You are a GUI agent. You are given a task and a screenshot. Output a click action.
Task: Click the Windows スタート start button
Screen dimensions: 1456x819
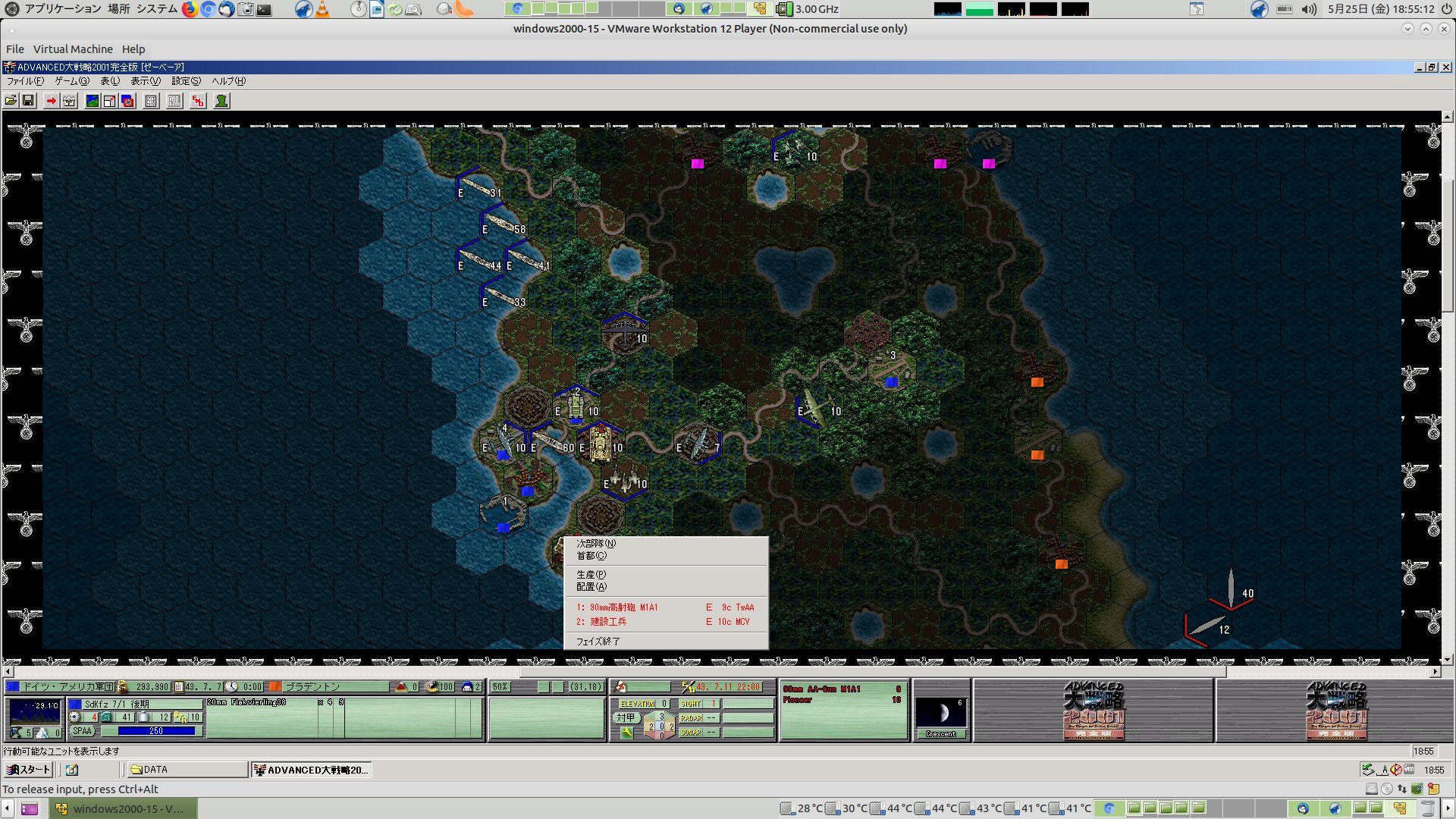tap(28, 770)
